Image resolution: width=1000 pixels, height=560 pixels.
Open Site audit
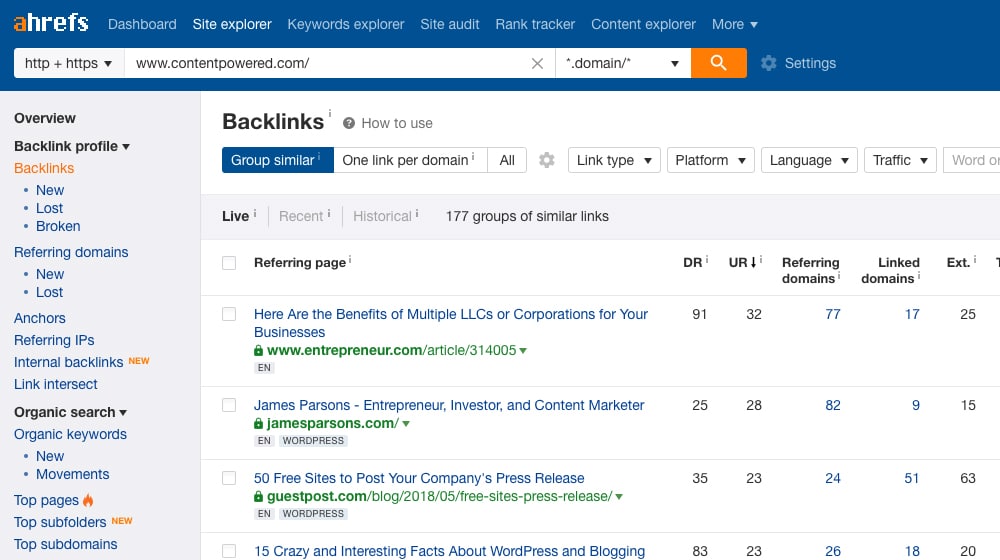[x=450, y=24]
